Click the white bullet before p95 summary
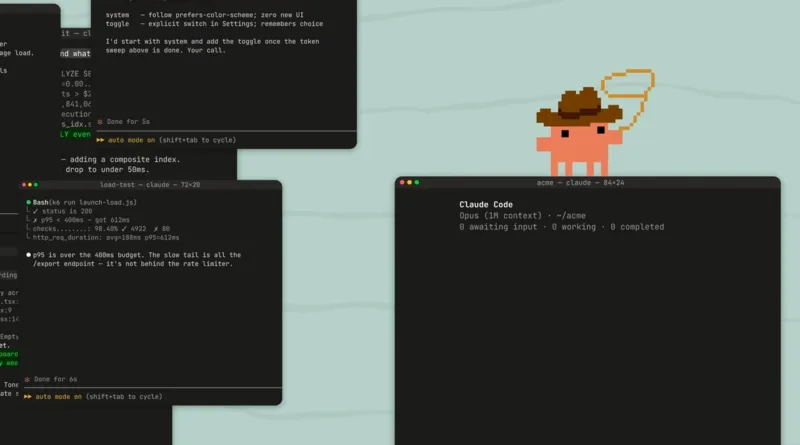Image resolution: width=800 pixels, height=445 pixels. tap(29, 255)
